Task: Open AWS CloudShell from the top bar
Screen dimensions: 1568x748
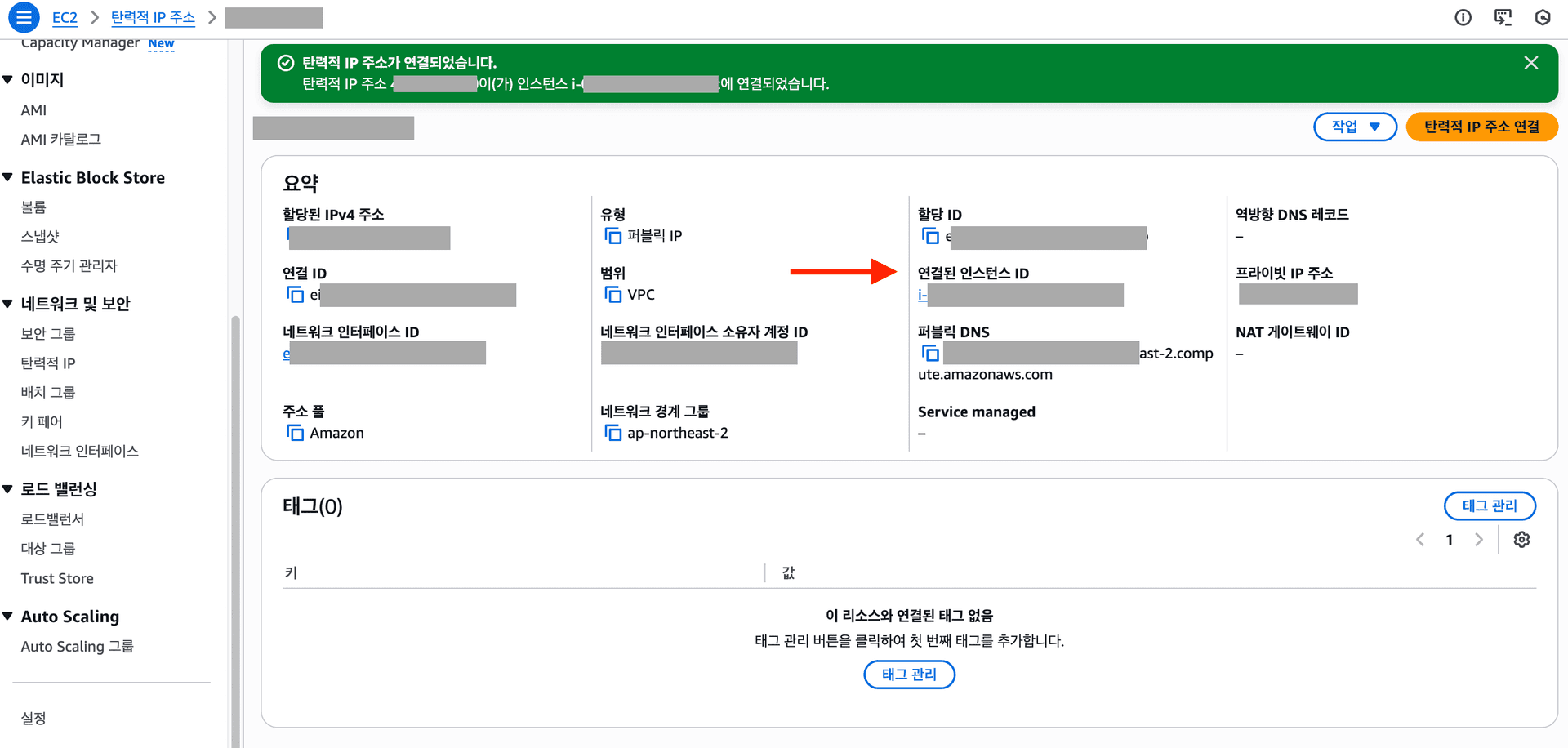Action: click(x=1503, y=17)
